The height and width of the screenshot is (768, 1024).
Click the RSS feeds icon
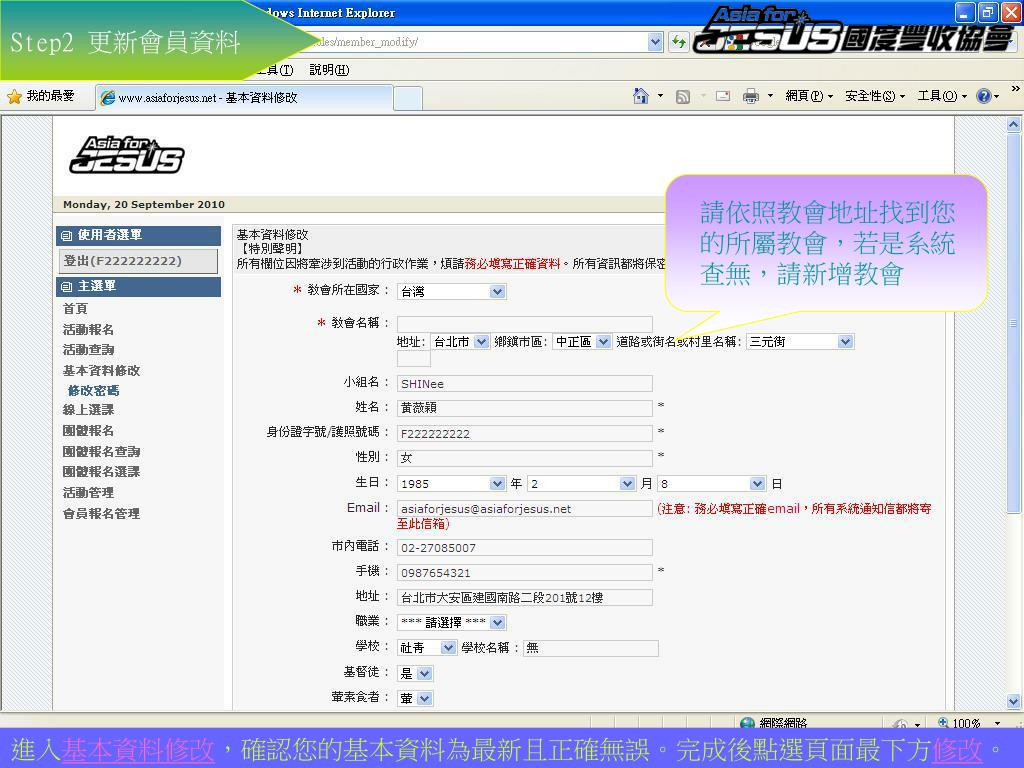[683, 96]
